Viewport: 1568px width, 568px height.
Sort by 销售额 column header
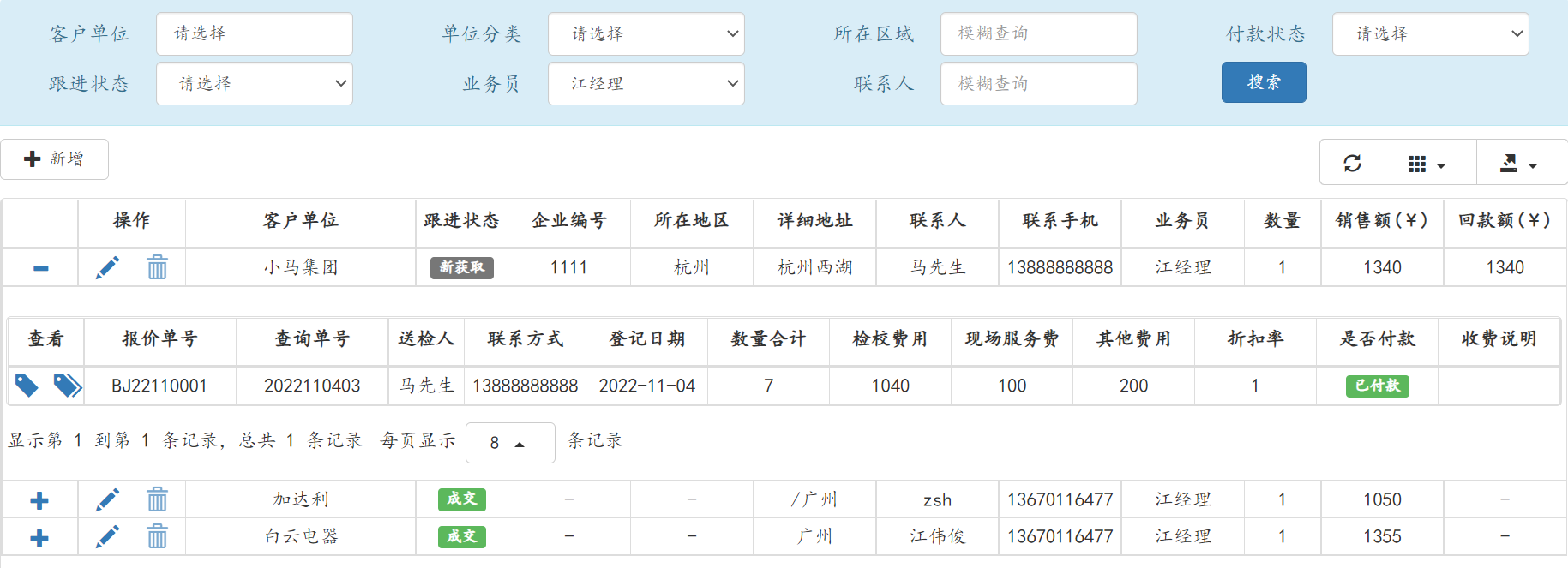(1381, 221)
